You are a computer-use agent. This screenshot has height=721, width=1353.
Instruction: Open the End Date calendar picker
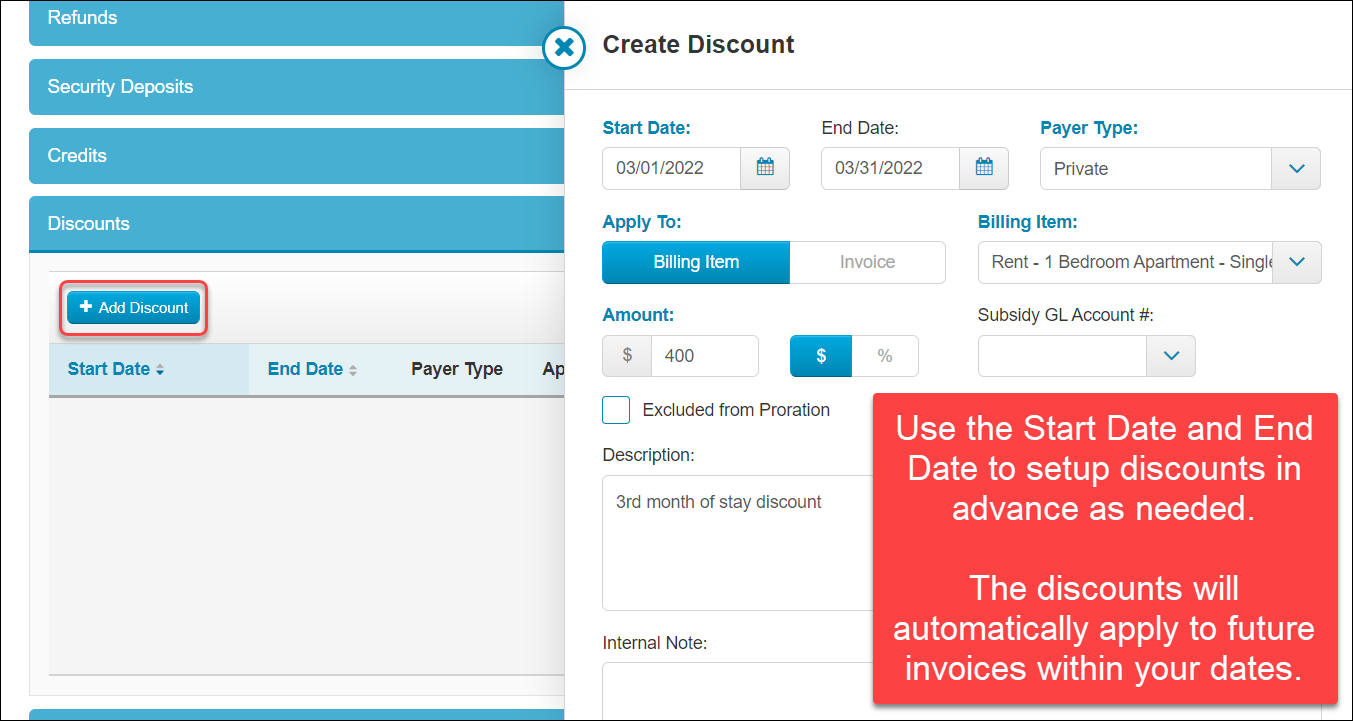984,168
